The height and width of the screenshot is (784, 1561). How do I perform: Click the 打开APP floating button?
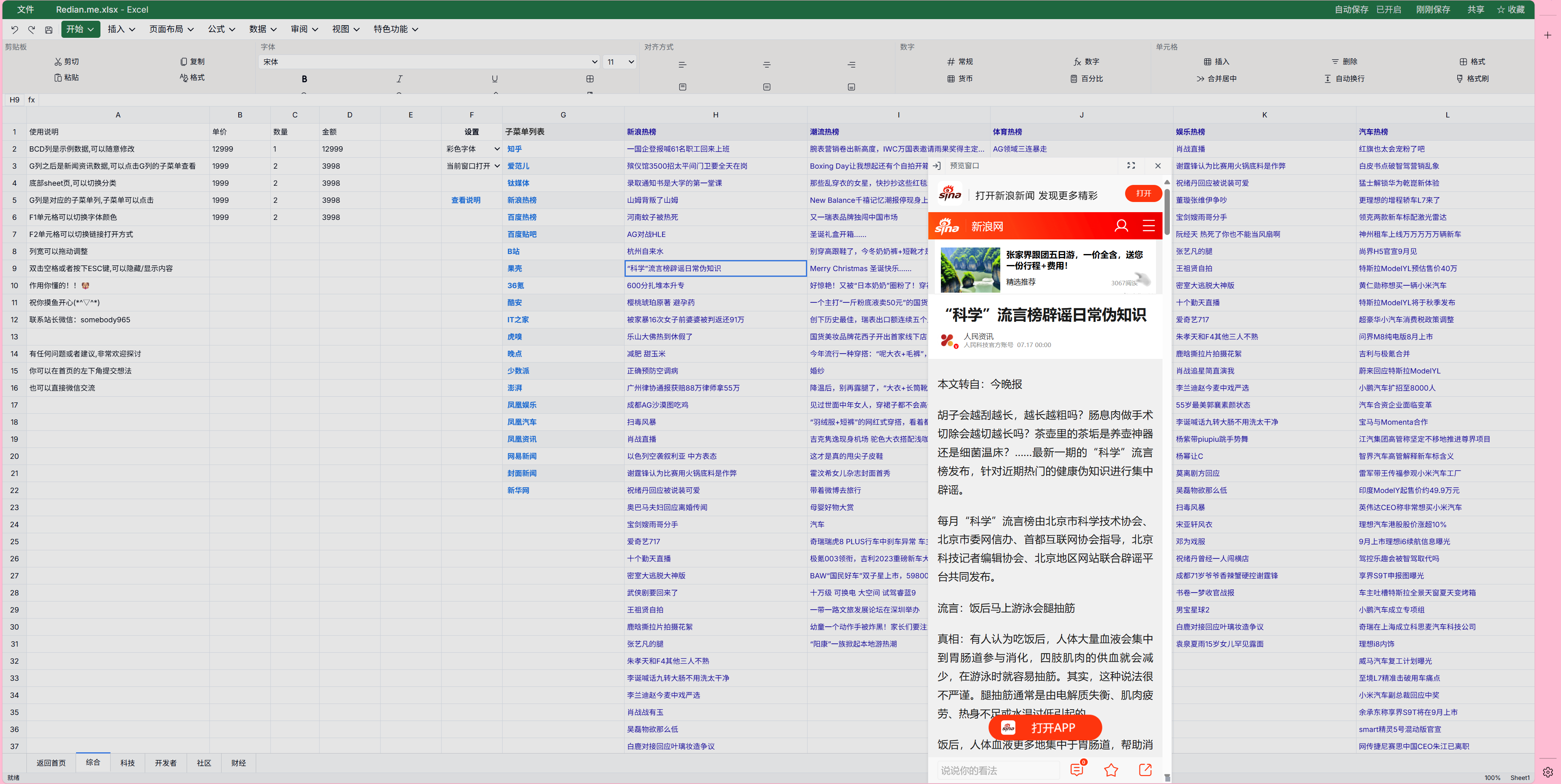pos(1045,728)
